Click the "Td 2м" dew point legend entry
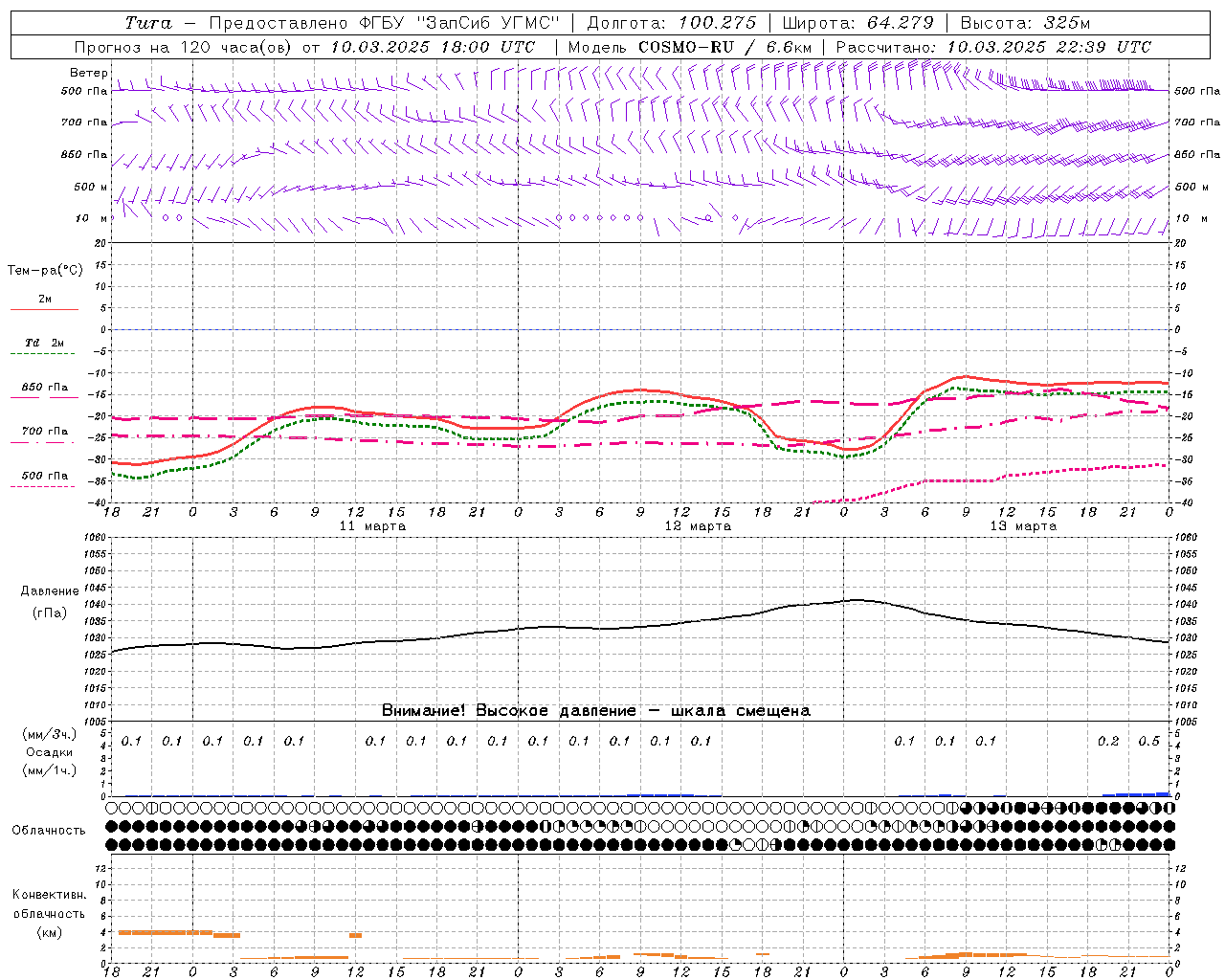 [44, 343]
